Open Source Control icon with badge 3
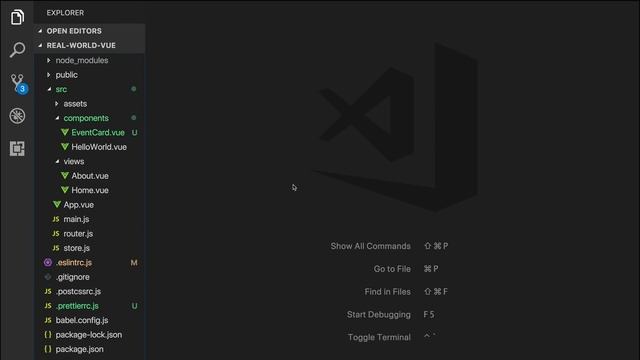Screen dimensions: 640x360 click(x=19, y=84)
